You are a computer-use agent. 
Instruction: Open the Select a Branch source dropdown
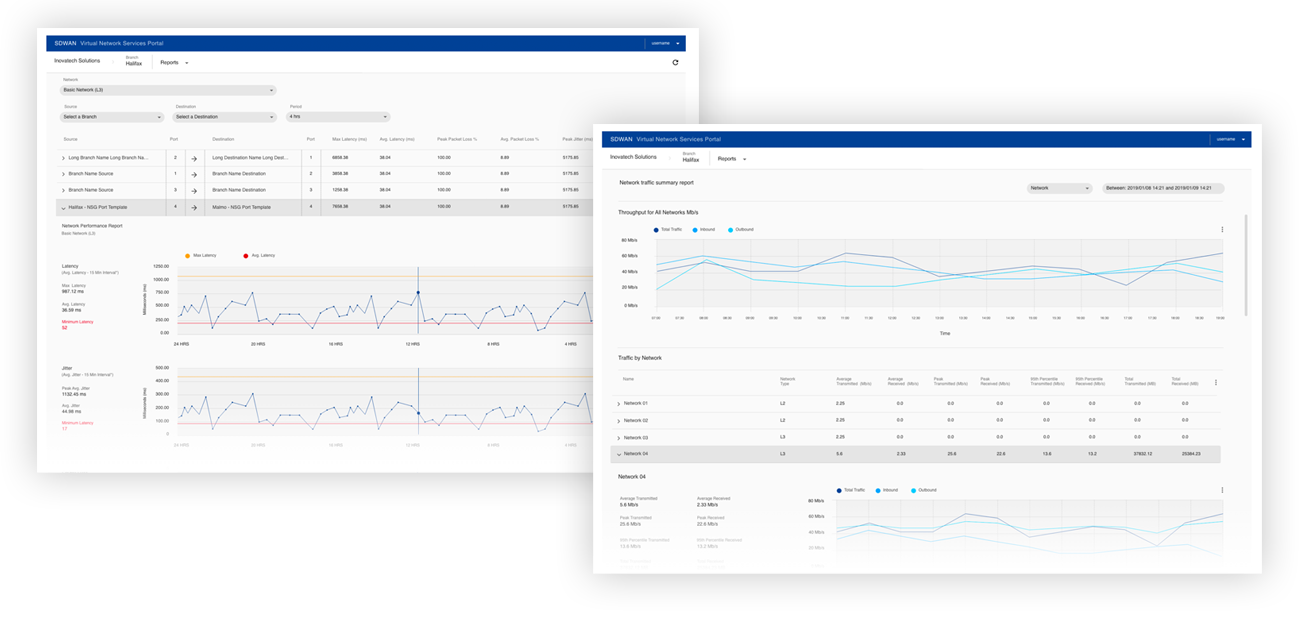(111, 117)
